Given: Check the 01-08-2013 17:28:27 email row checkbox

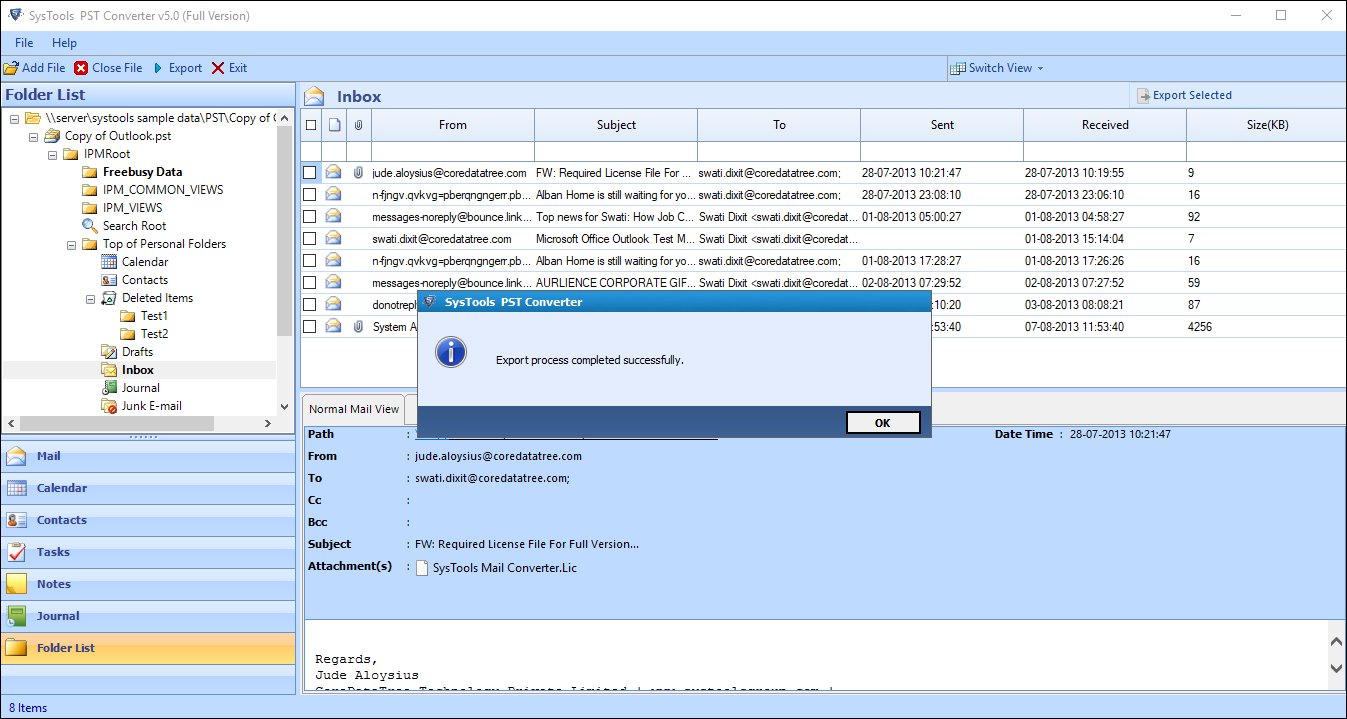Looking at the screenshot, I should coord(310,261).
